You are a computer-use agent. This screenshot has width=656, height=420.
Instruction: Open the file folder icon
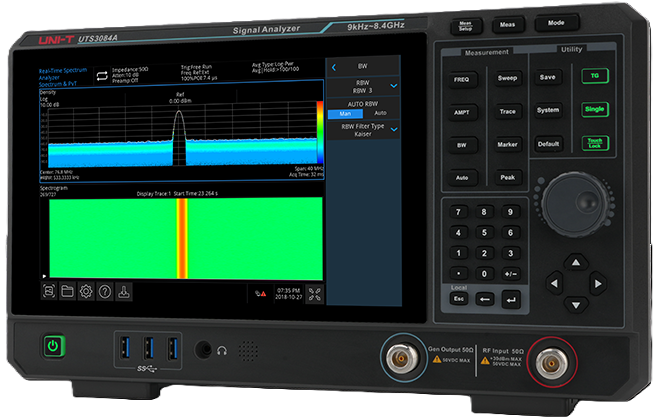tap(67, 291)
